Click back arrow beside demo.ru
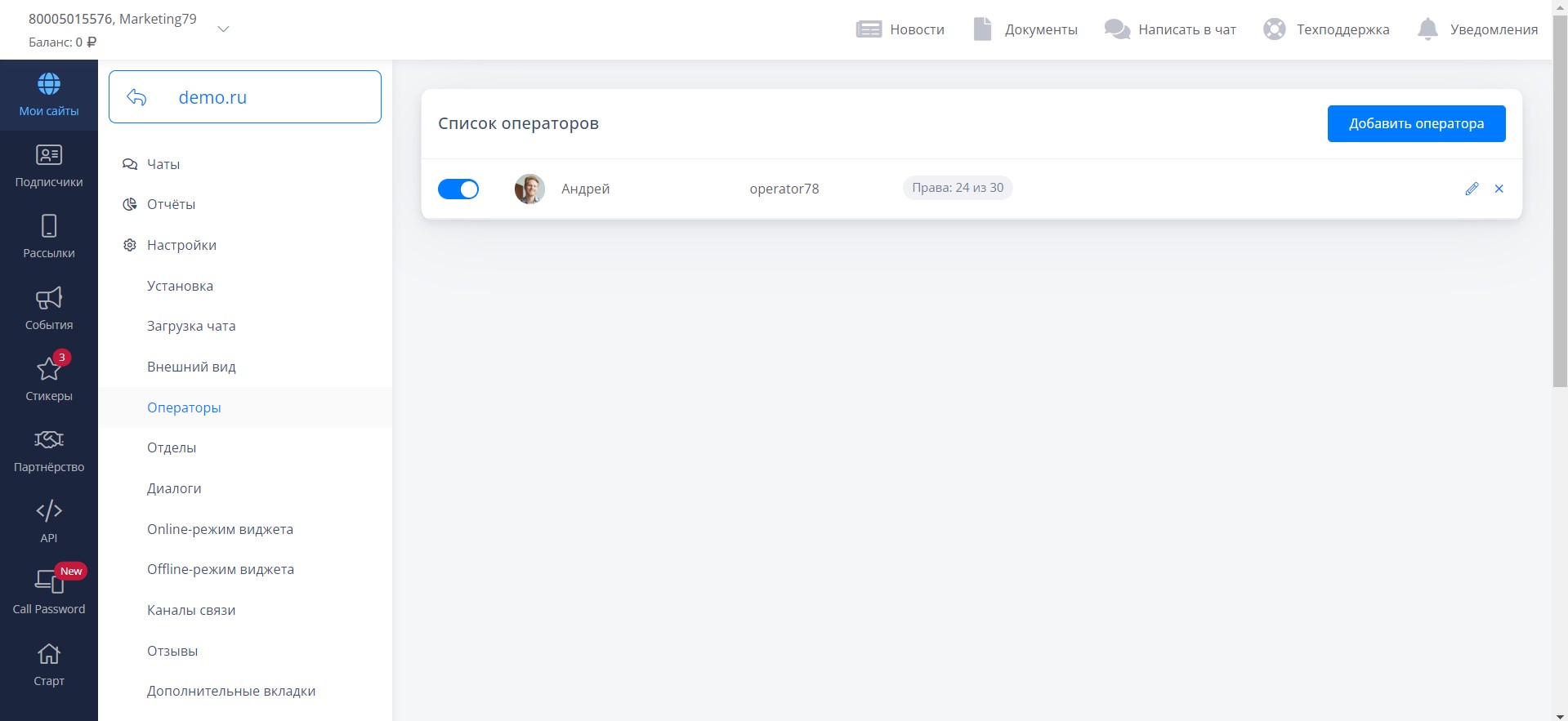 tap(137, 97)
